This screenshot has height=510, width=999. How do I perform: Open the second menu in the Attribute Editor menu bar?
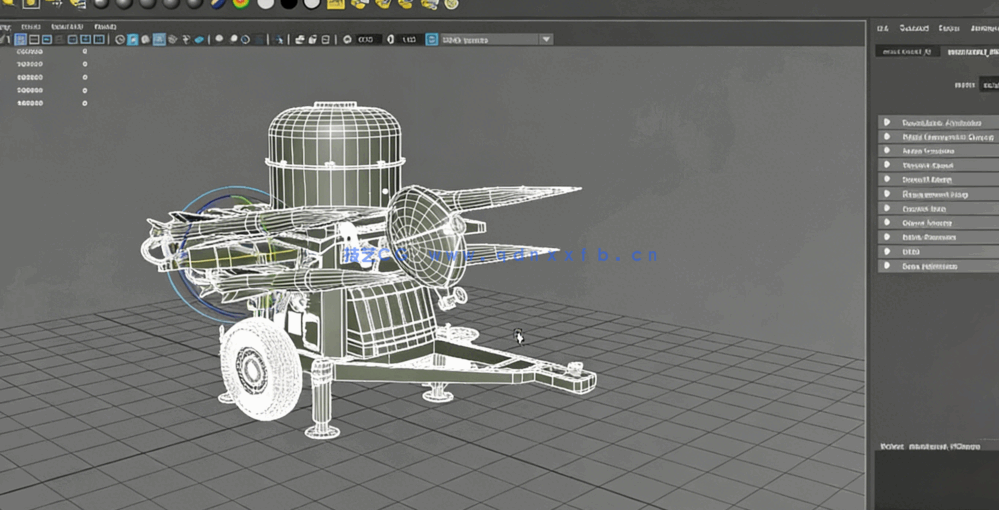point(913,29)
